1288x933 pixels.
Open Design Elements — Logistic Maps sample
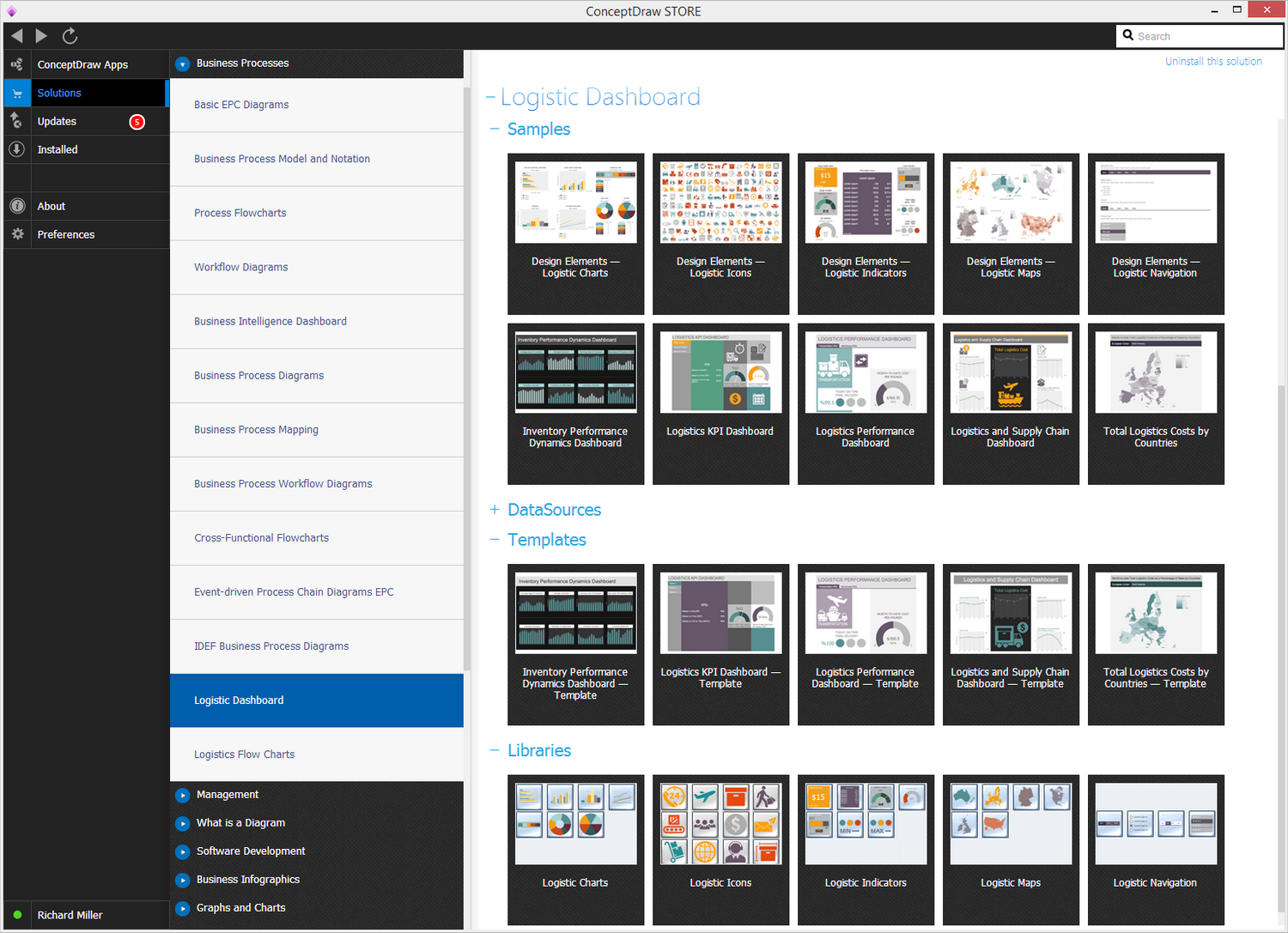click(x=1011, y=234)
